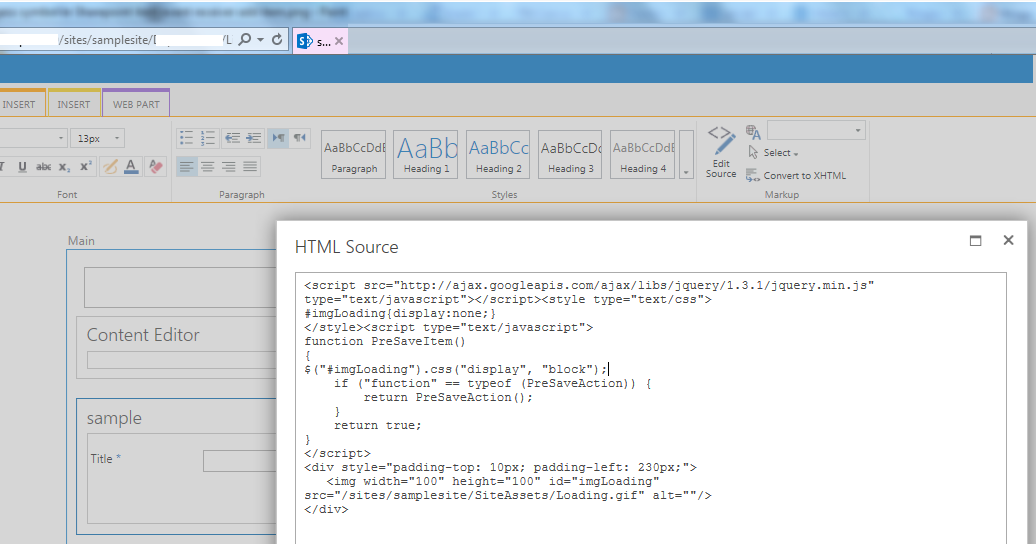This screenshot has height=544, width=1036.
Task: Apply strikethrough formatting
Action: click(44, 167)
